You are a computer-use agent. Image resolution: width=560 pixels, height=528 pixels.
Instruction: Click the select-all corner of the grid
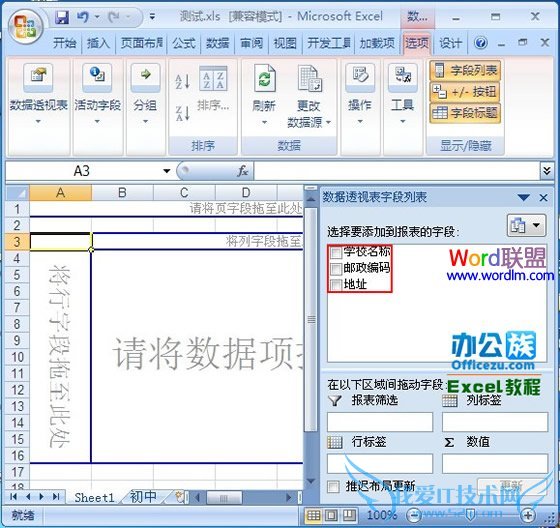(17, 193)
